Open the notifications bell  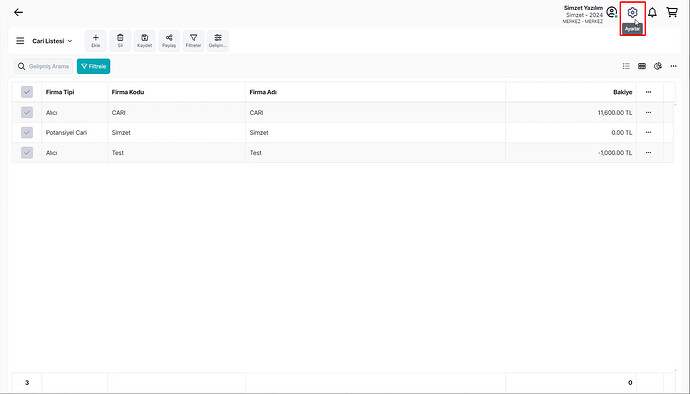pyautogui.click(x=652, y=12)
